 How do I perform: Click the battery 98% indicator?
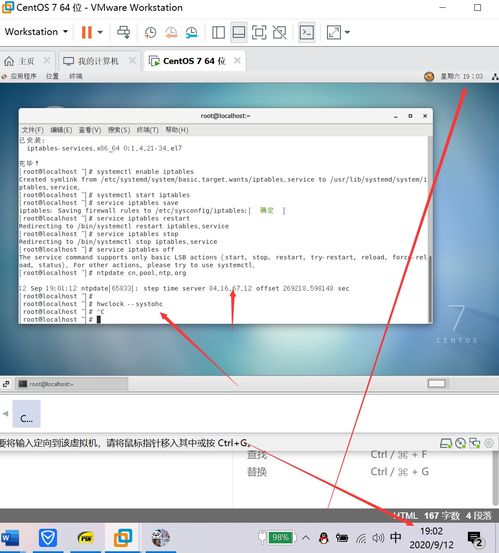[x=281, y=537]
